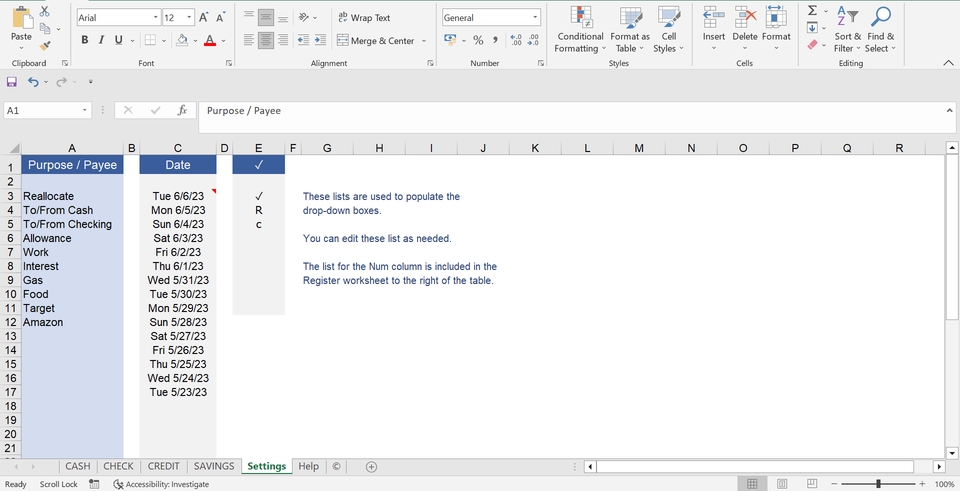
Task: Click the Copy icon
Action: pyautogui.click(x=45, y=28)
